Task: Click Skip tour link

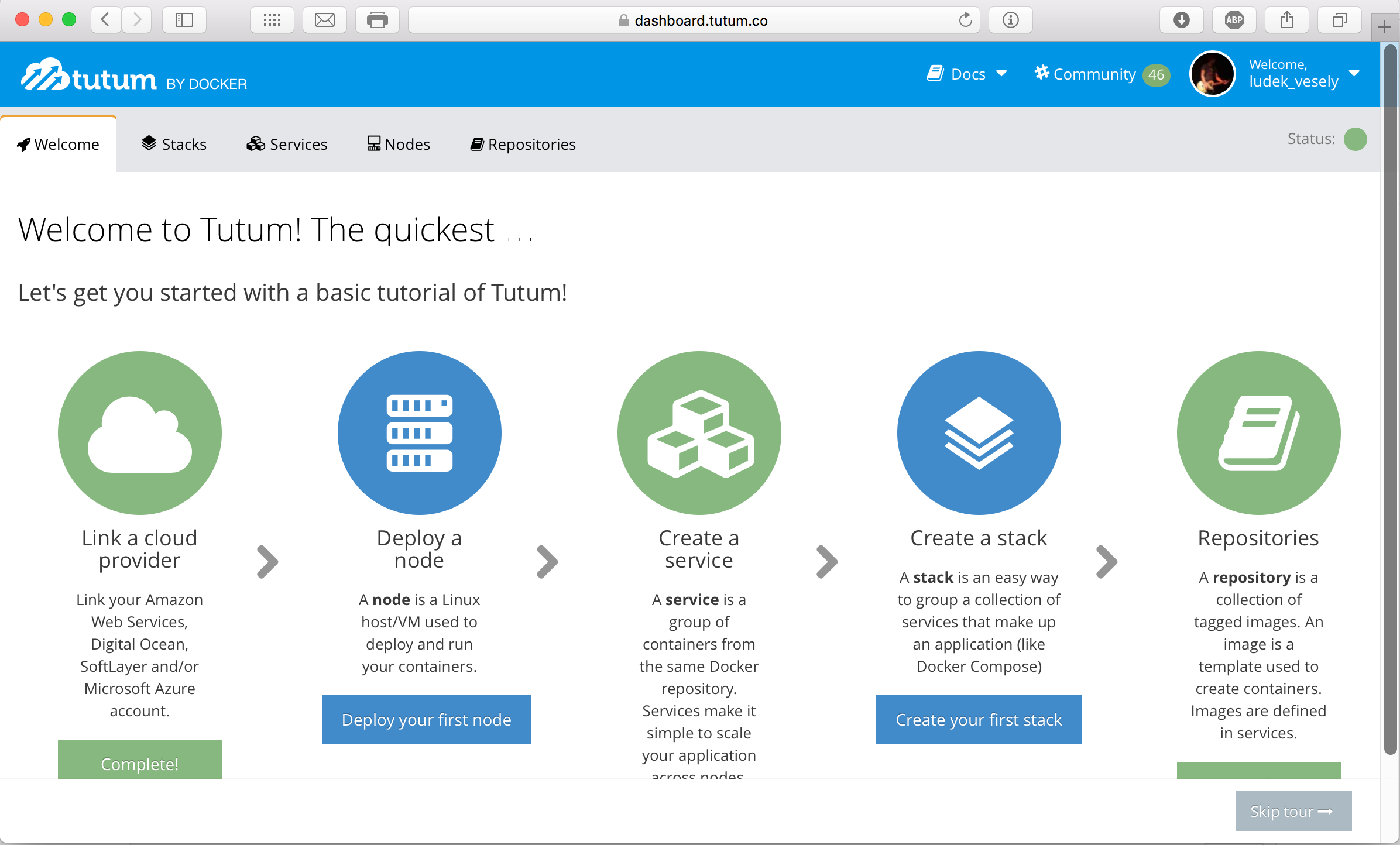Action: 1294,811
